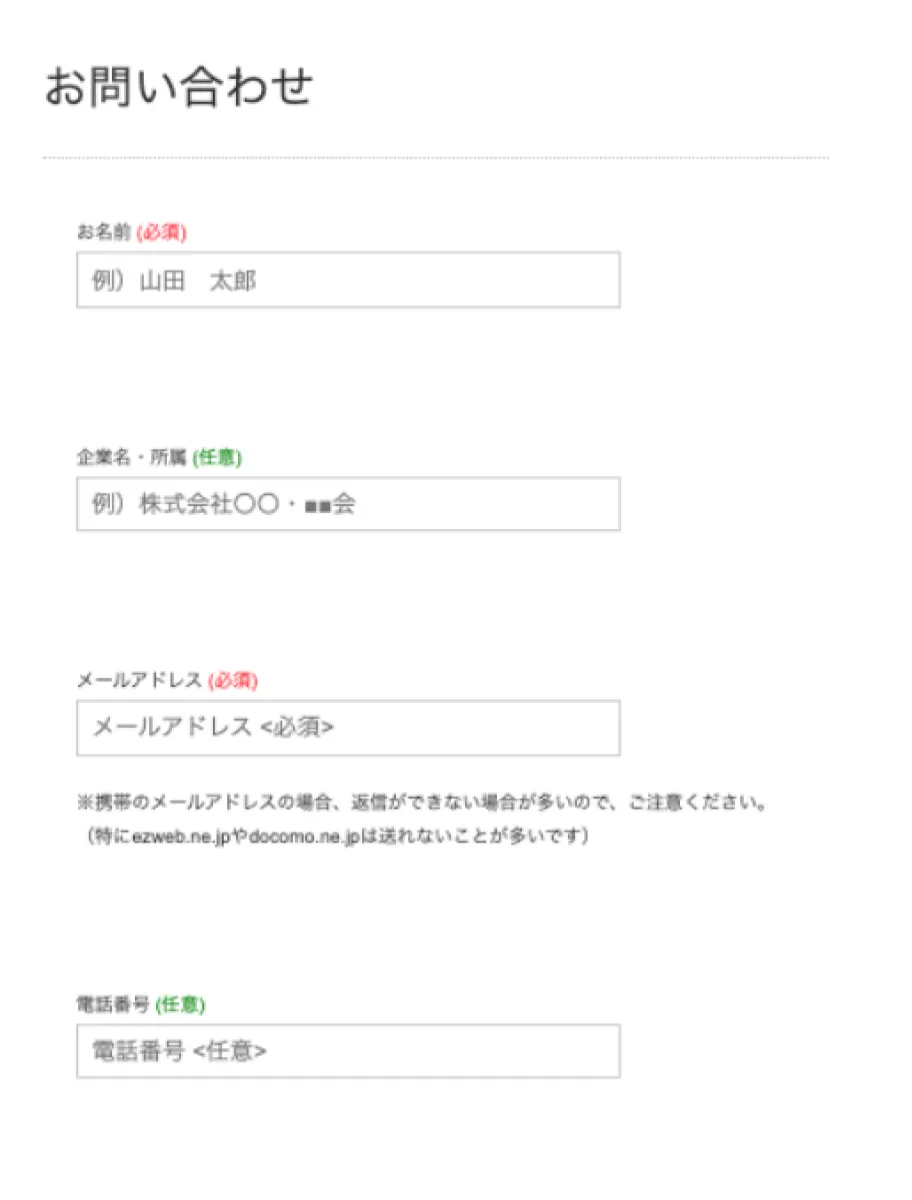Click the 電話番号 input field
912x1200 pixels.
(x=348, y=1051)
